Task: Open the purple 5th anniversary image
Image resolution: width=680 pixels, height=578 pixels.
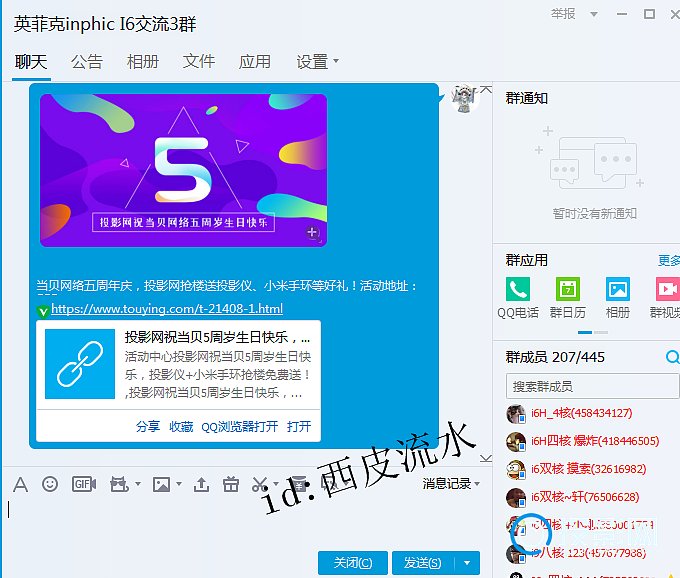Action: coord(183,170)
